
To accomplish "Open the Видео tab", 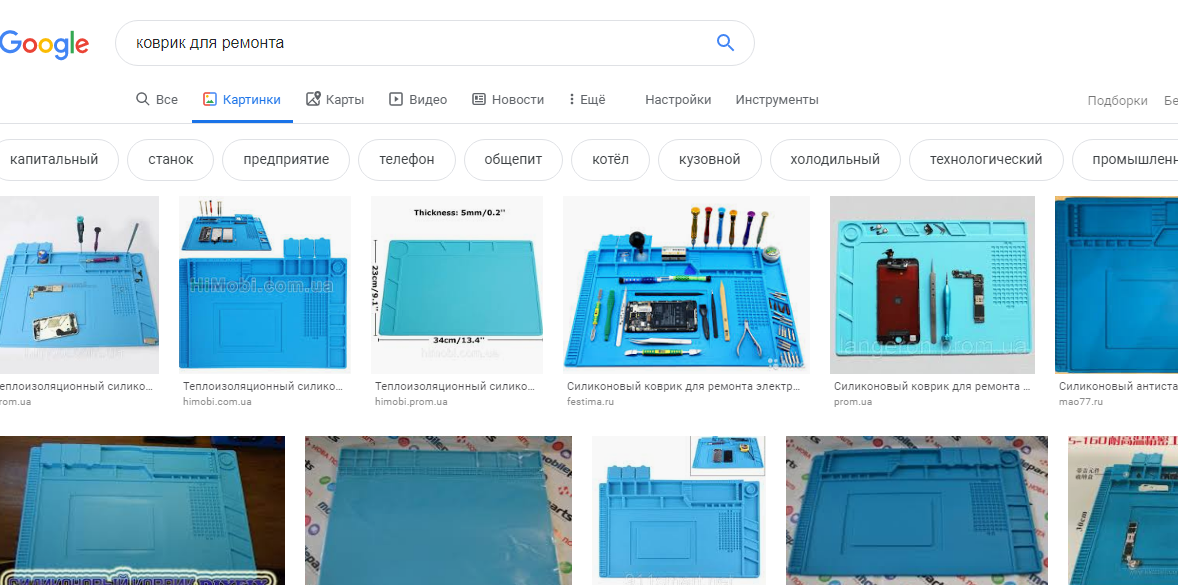I will [418, 100].
